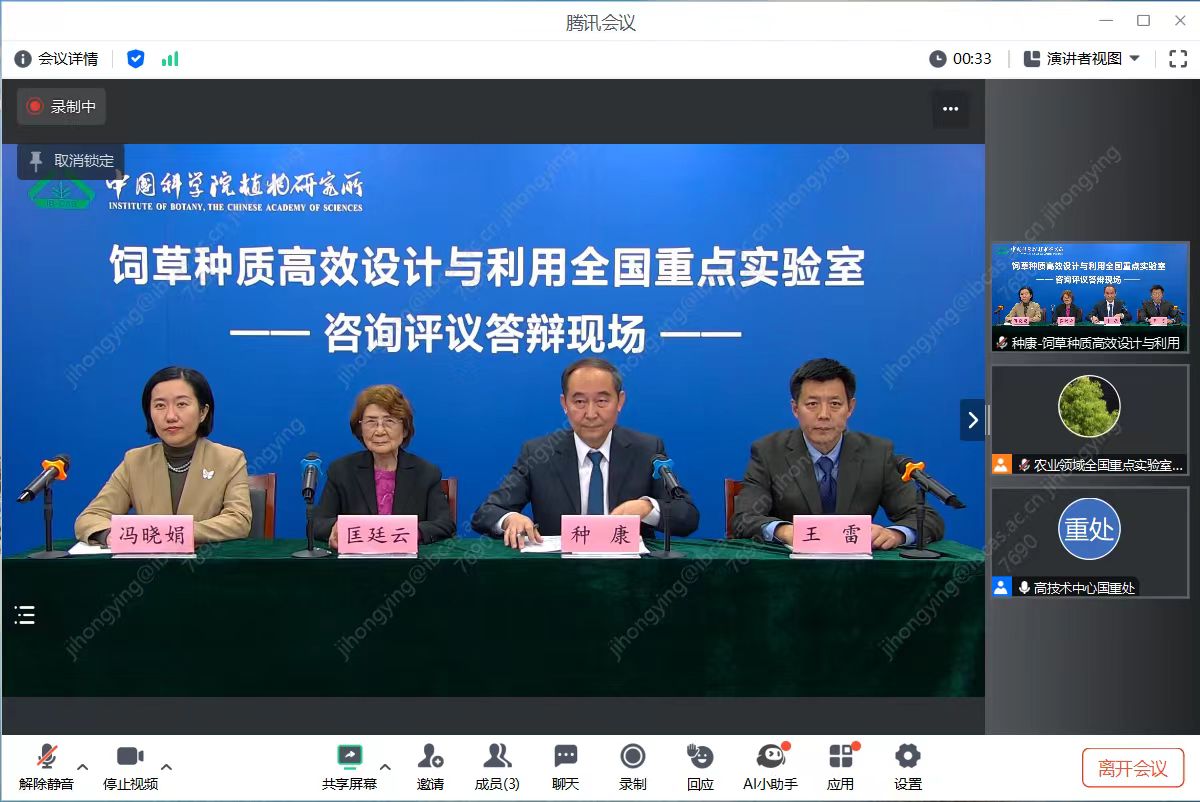Open 设置 settings gear
Viewport: 1200px width, 802px height.
(907, 766)
